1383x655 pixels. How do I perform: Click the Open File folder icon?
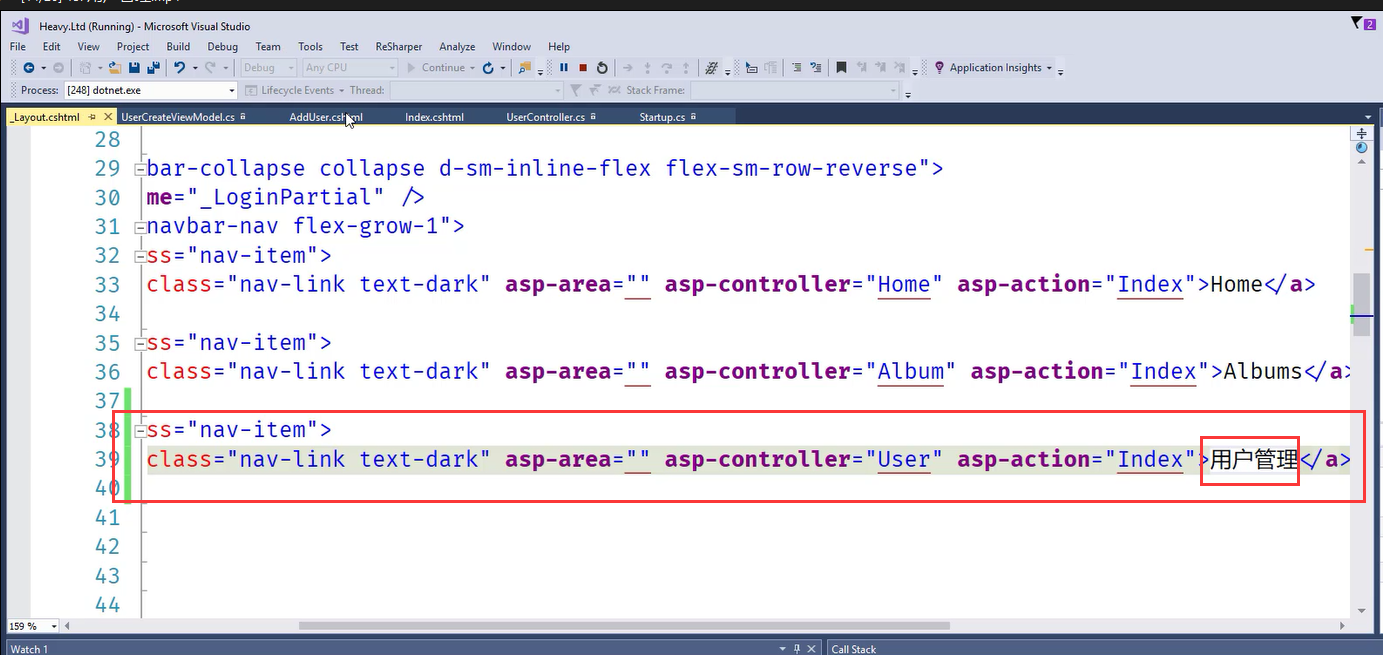tap(115, 68)
